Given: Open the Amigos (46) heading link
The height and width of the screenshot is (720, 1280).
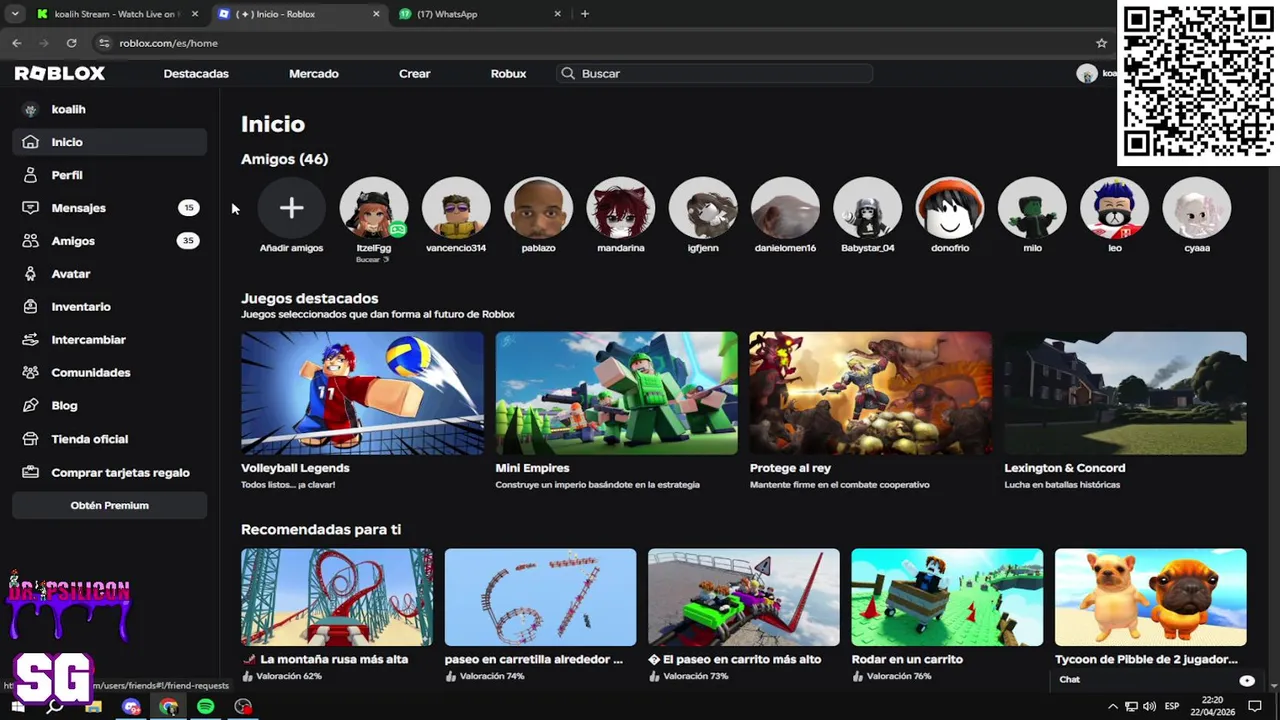Looking at the screenshot, I should [284, 159].
